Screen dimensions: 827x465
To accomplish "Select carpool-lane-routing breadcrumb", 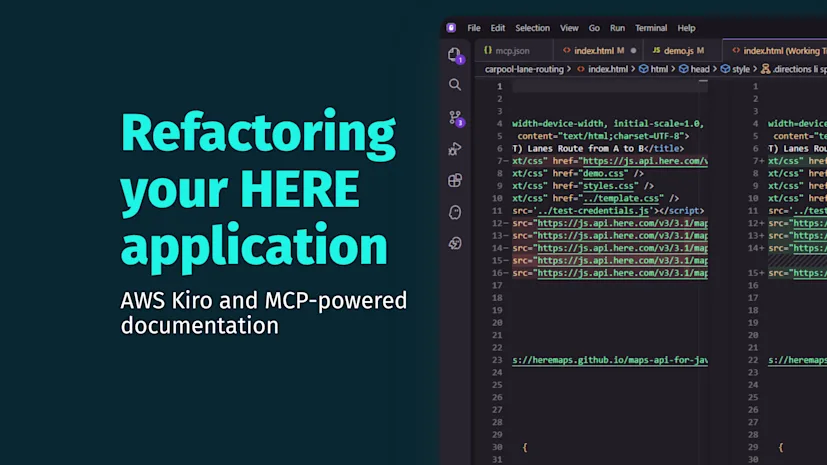I will [524, 69].
